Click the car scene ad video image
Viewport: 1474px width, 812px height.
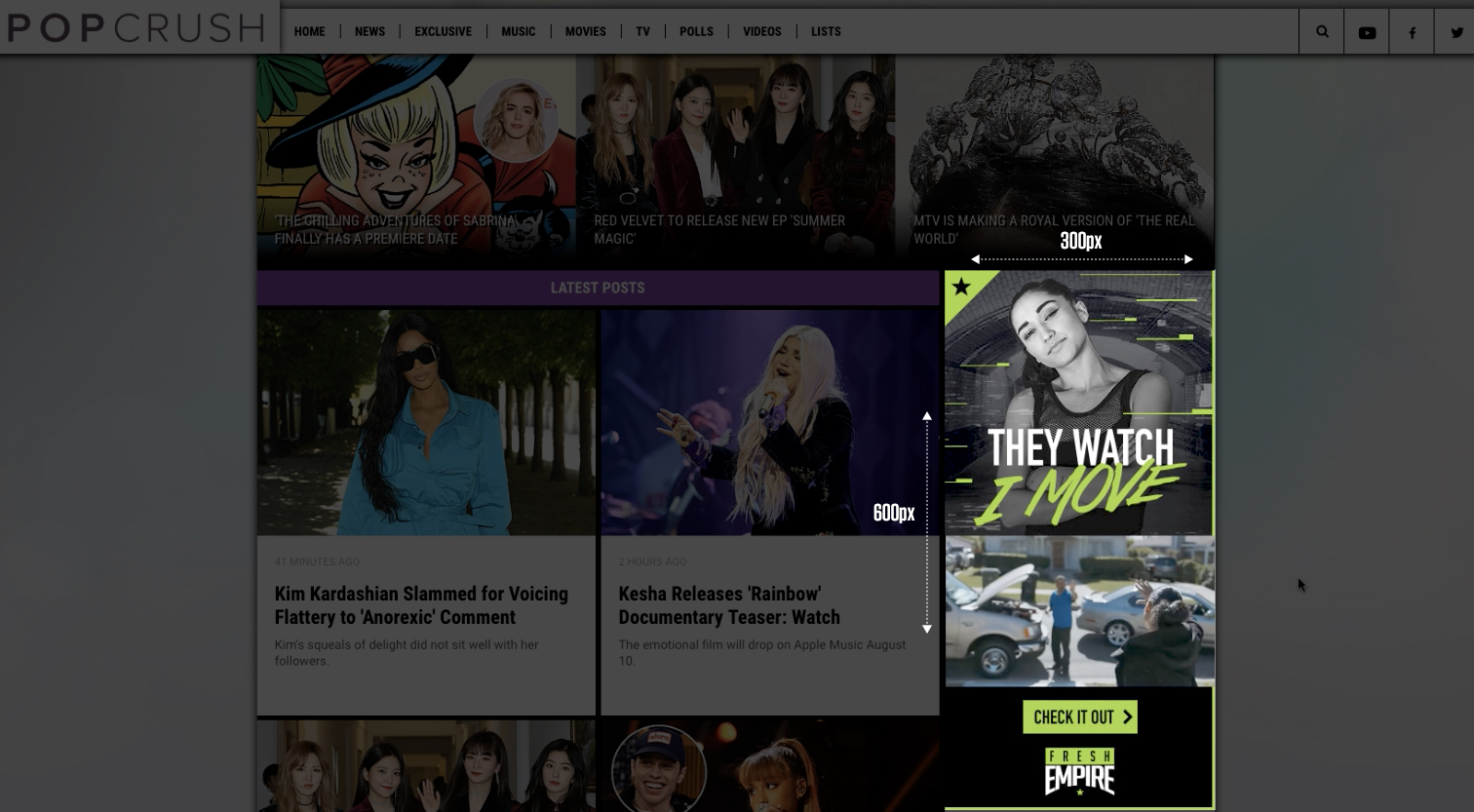(1079, 611)
